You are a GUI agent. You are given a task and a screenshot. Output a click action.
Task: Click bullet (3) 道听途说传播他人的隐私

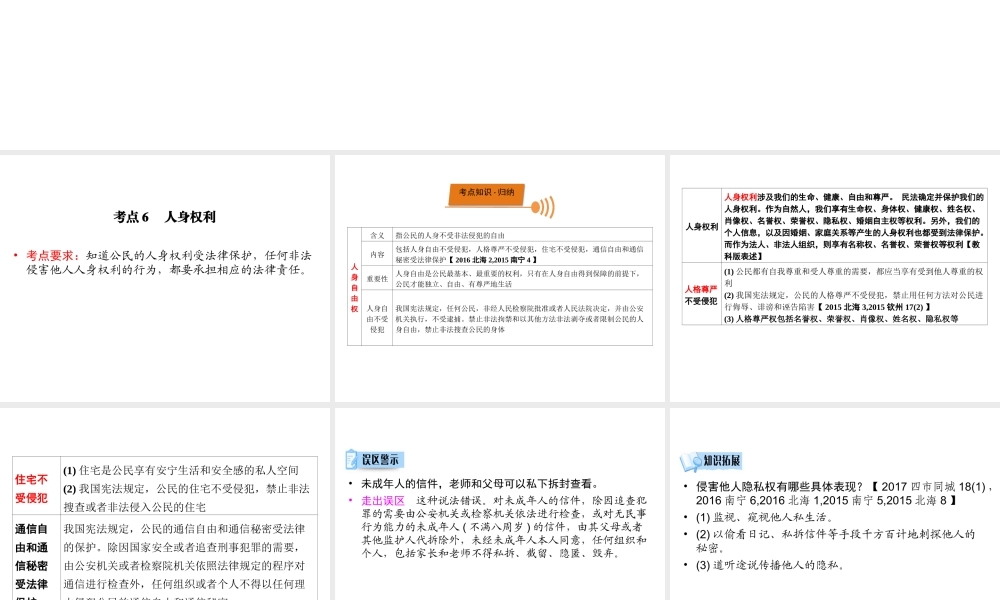pos(770,565)
